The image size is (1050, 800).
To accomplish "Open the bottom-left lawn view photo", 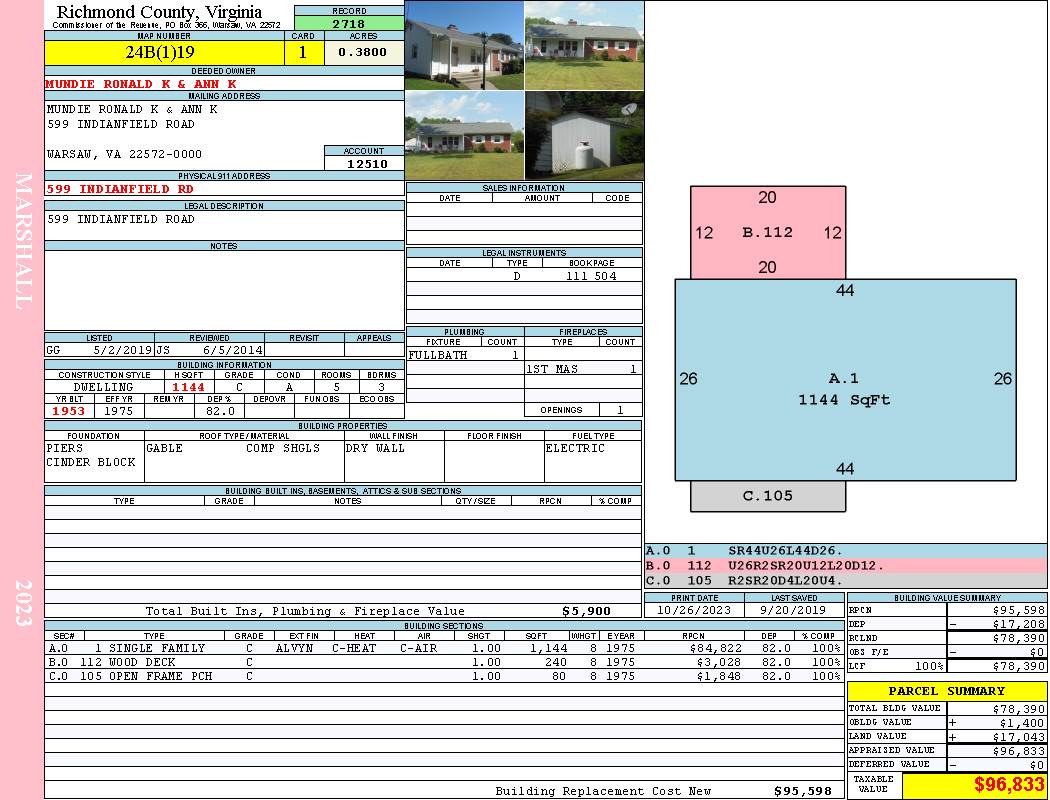I will point(465,135).
